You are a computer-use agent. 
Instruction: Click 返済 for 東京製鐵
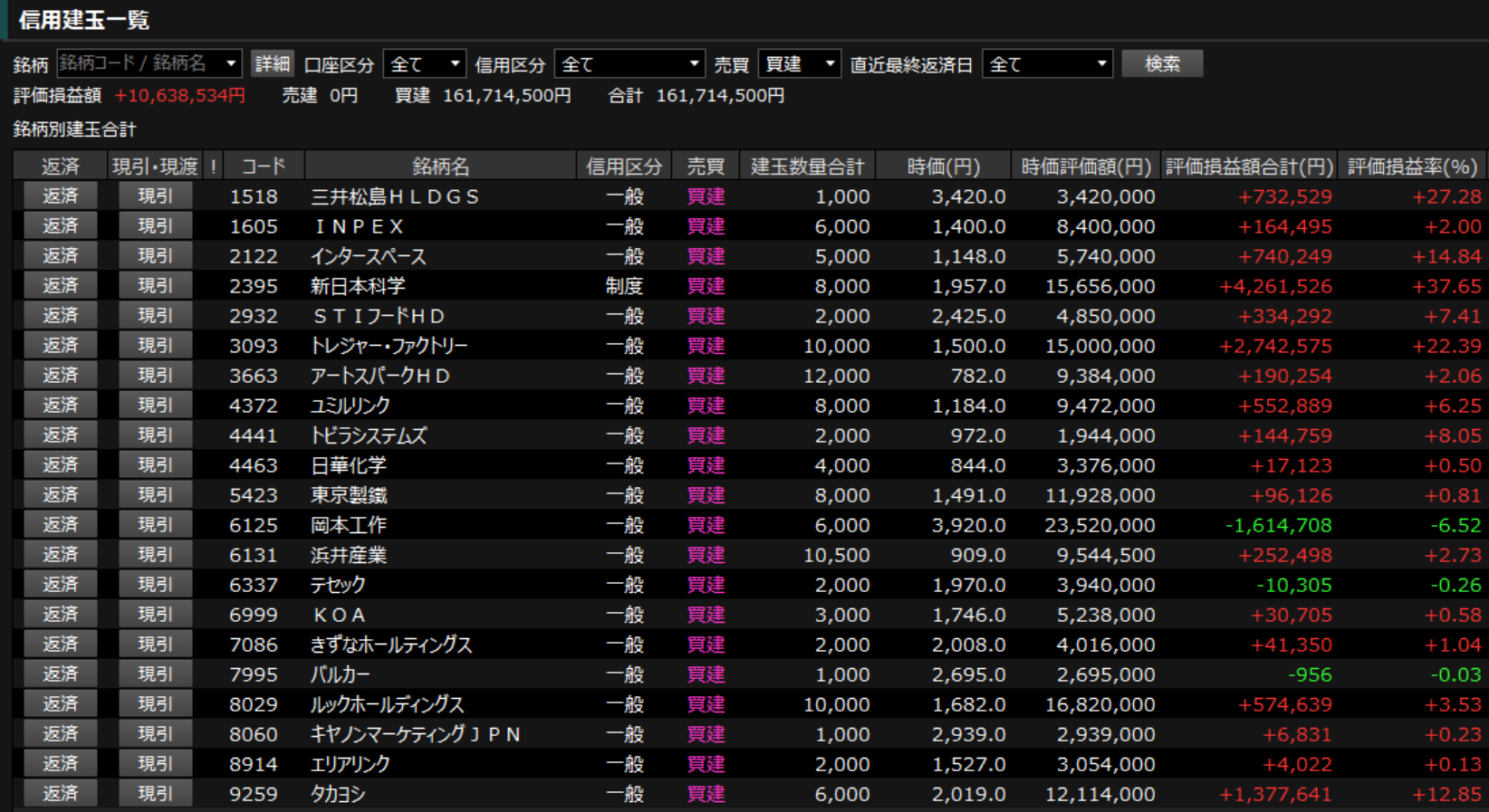pos(61,494)
